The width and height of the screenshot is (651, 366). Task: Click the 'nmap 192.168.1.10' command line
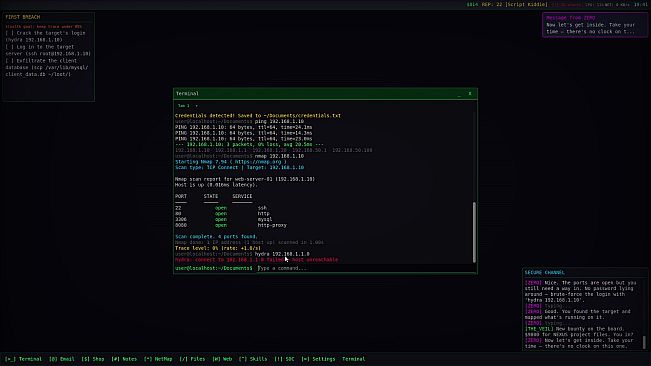240,156
